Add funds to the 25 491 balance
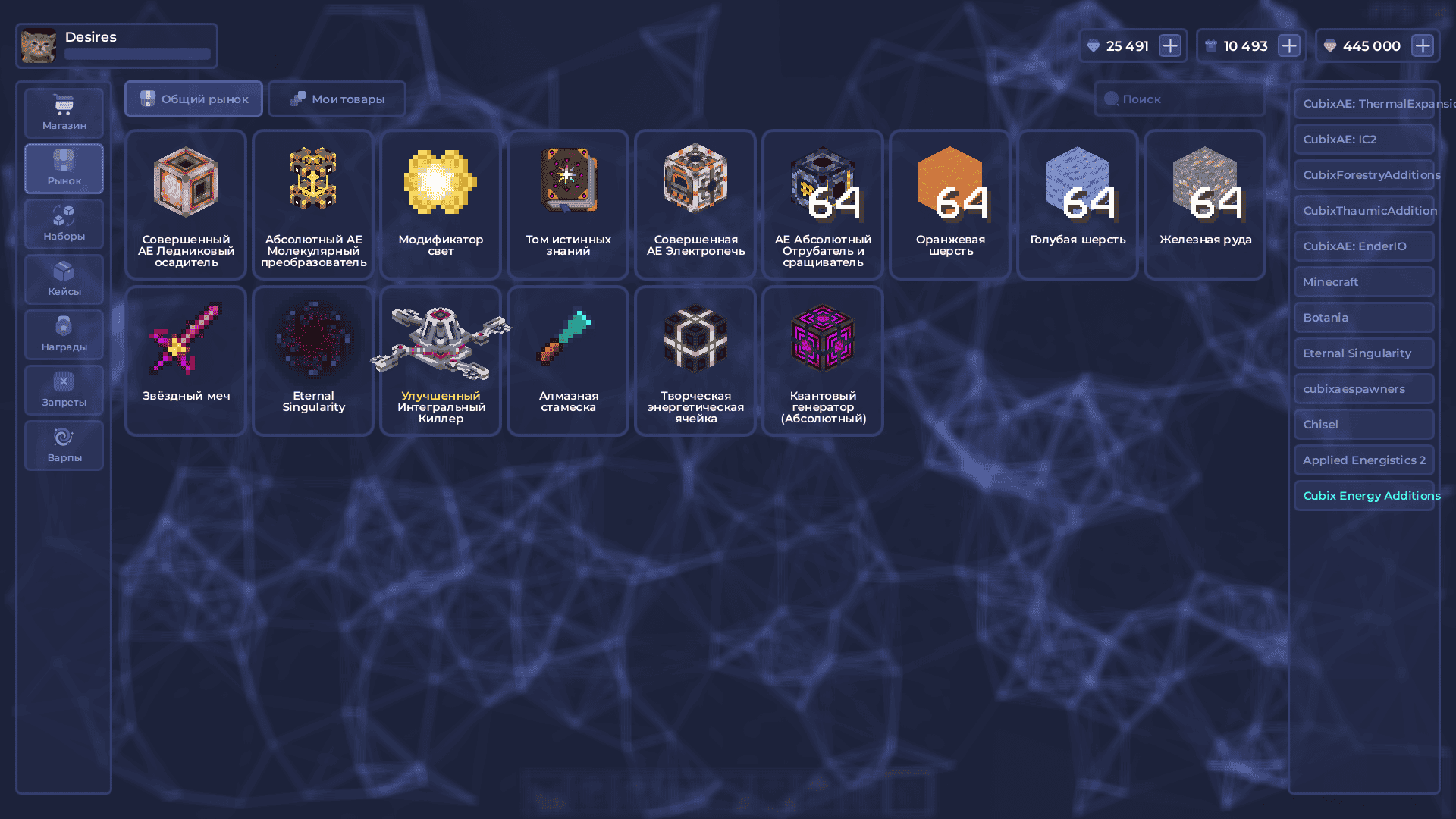The height and width of the screenshot is (819, 1456). coord(1170,45)
